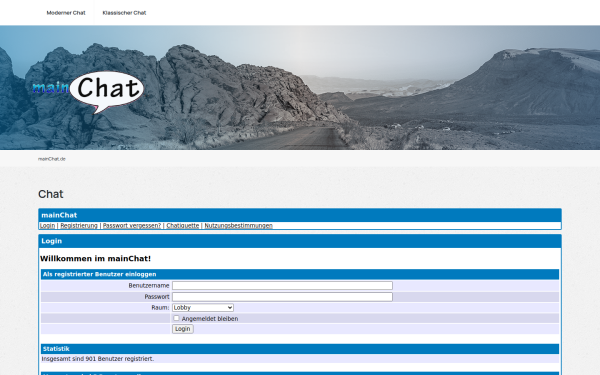Screen dimensions: 600x375
Task: Expand the Raum dropdown showing Lobby
Action: point(203,307)
